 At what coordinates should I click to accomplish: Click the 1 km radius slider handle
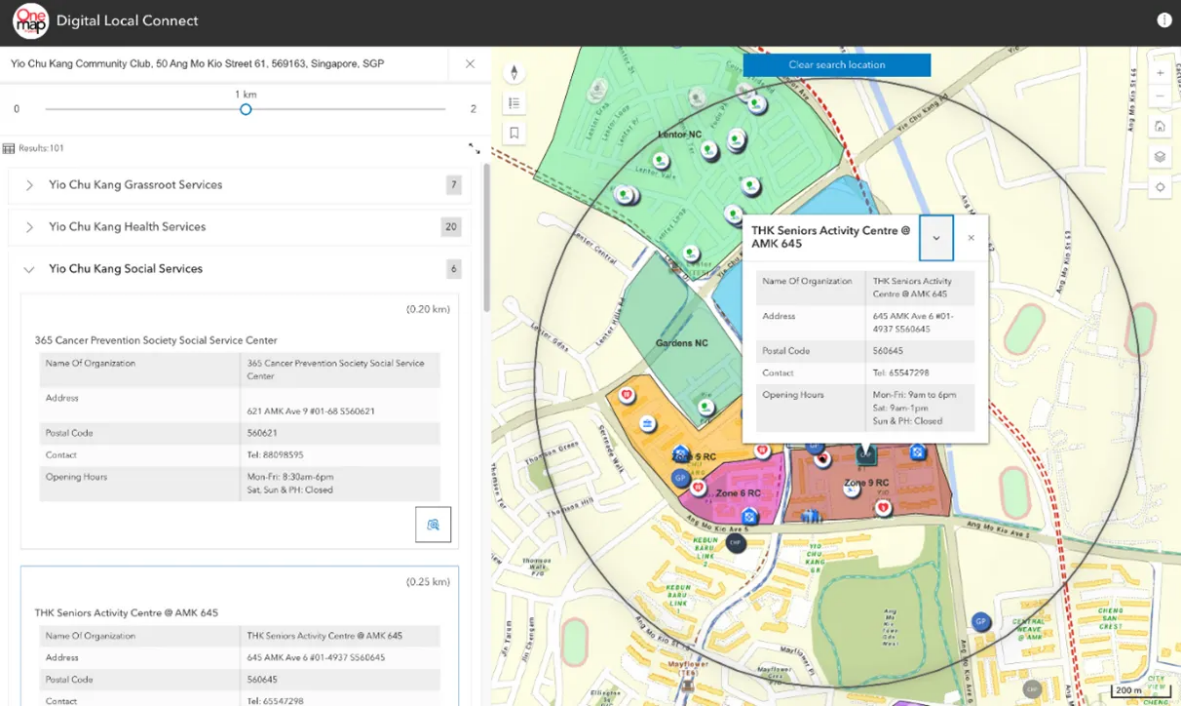245,109
